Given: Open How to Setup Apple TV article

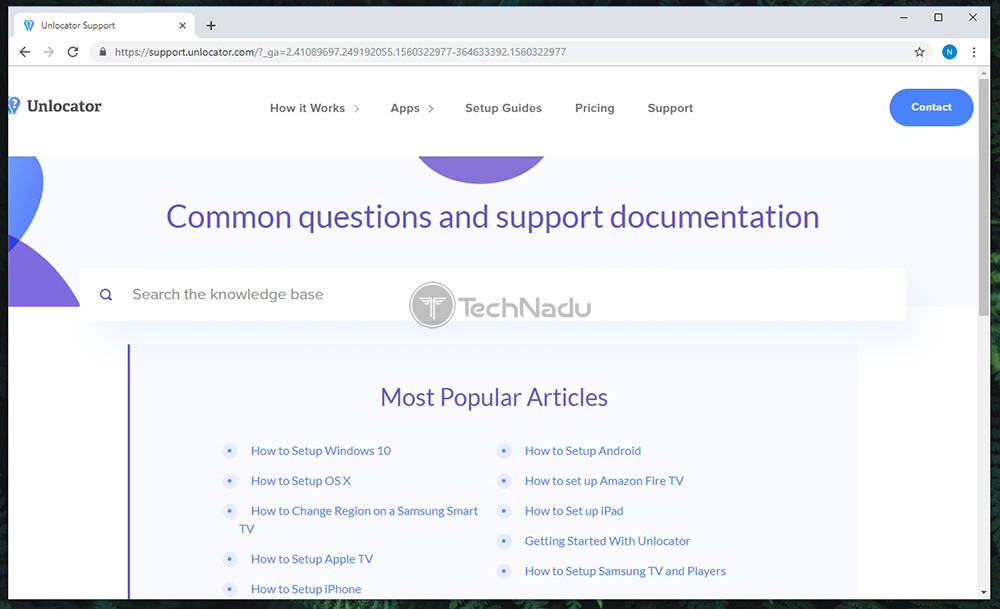Looking at the screenshot, I should (x=312, y=559).
